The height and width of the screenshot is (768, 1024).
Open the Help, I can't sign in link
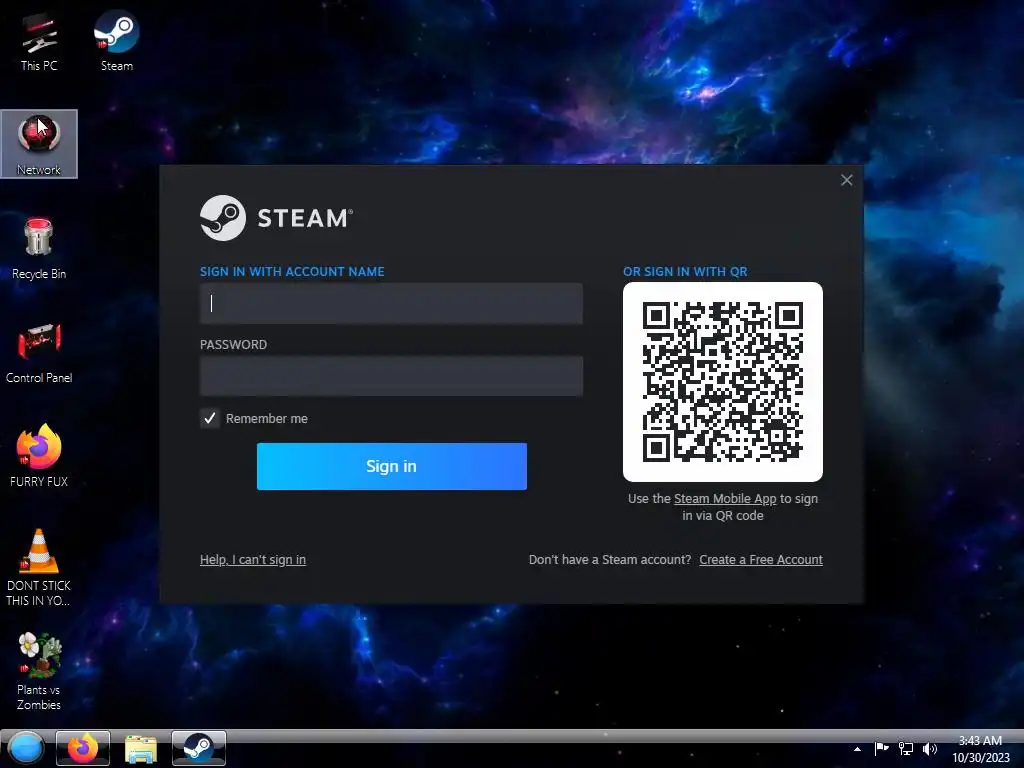pos(253,560)
